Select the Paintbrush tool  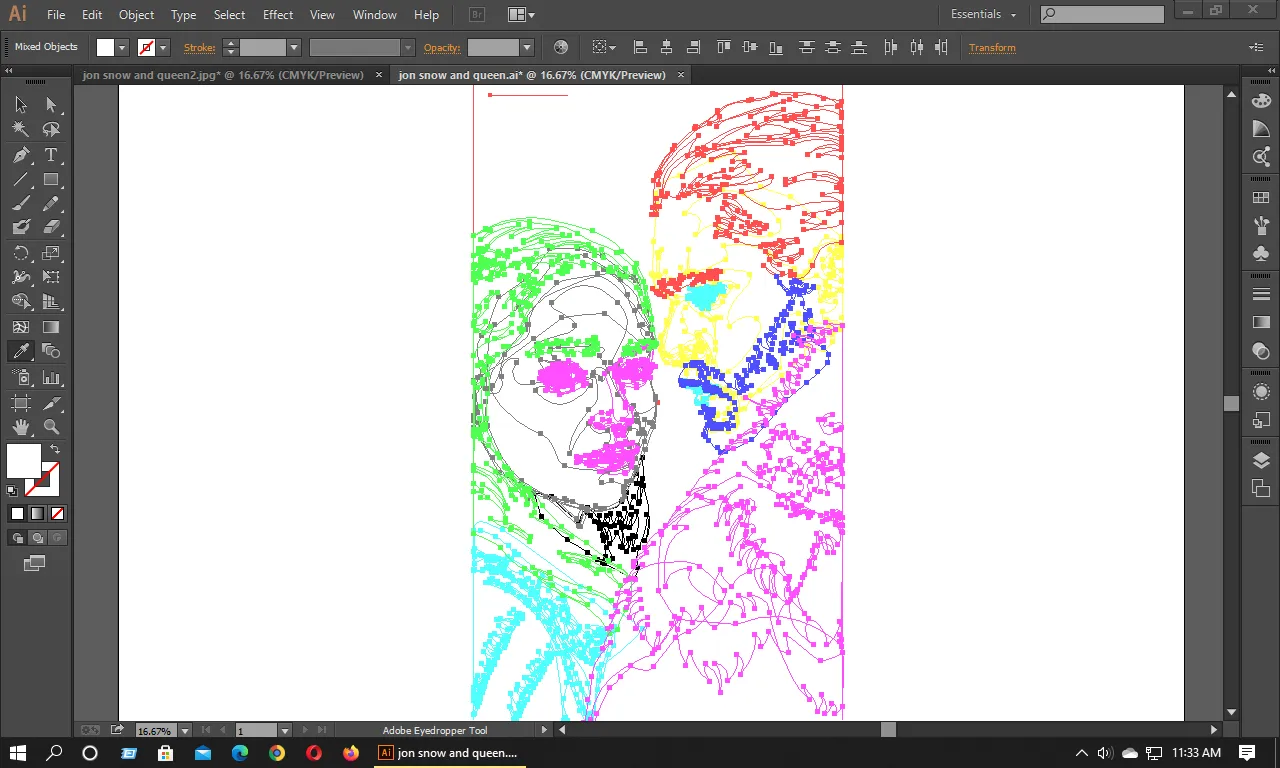click(21, 204)
